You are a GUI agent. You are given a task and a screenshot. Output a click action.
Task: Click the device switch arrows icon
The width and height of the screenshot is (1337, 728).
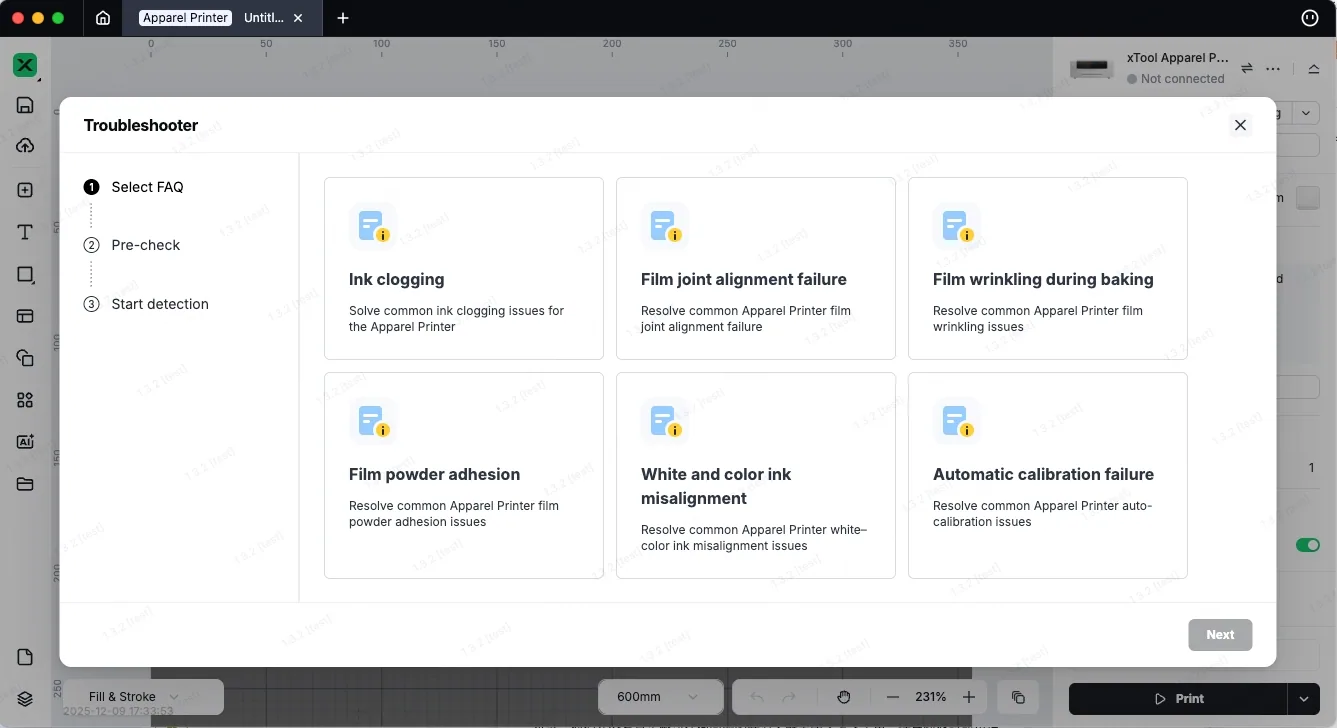(1247, 68)
